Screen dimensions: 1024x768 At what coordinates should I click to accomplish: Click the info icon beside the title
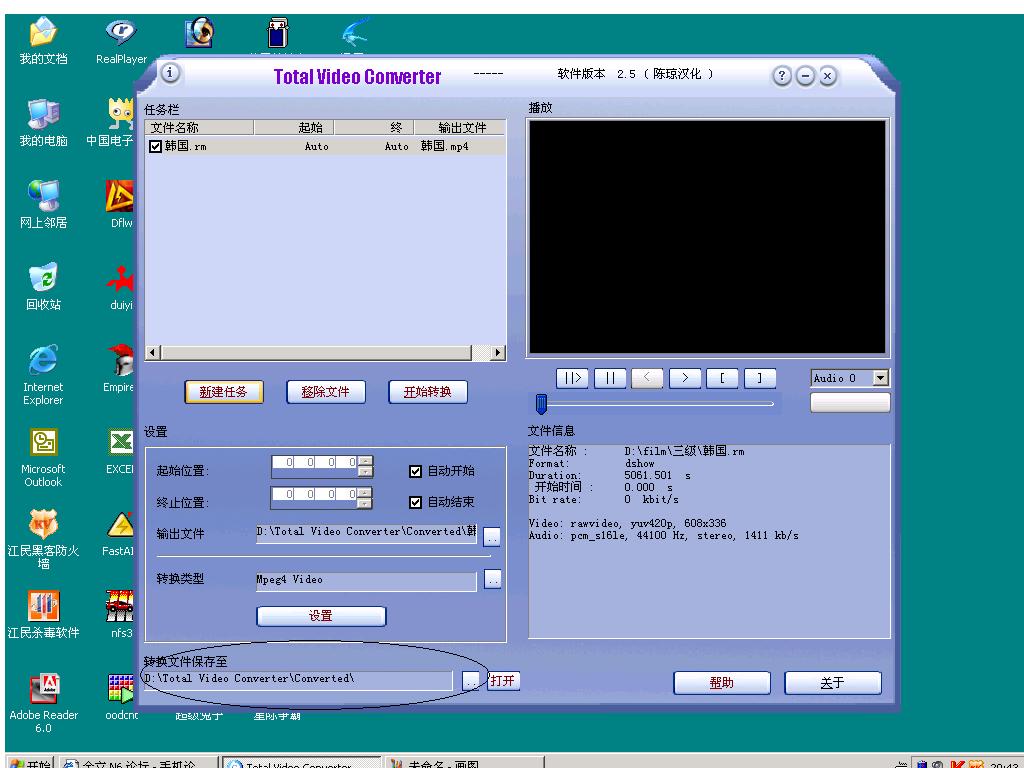[170, 74]
